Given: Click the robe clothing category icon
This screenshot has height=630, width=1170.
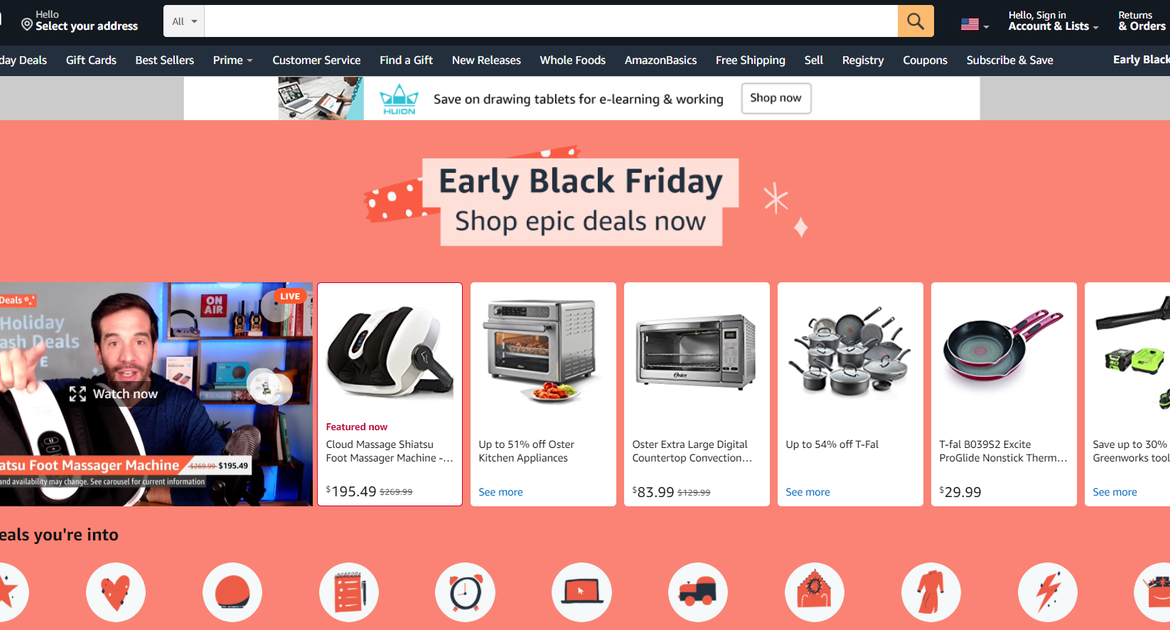Looking at the screenshot, I should coord(930,593).
